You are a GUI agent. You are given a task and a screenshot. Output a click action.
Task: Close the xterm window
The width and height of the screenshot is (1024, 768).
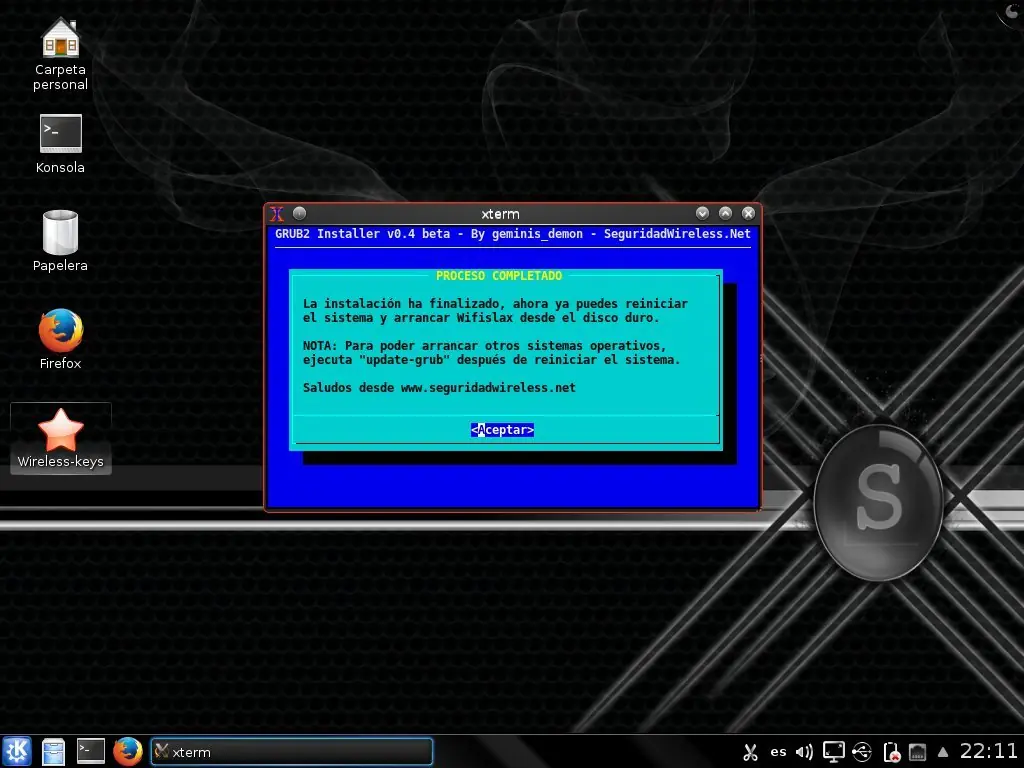[x=748, y=213]
